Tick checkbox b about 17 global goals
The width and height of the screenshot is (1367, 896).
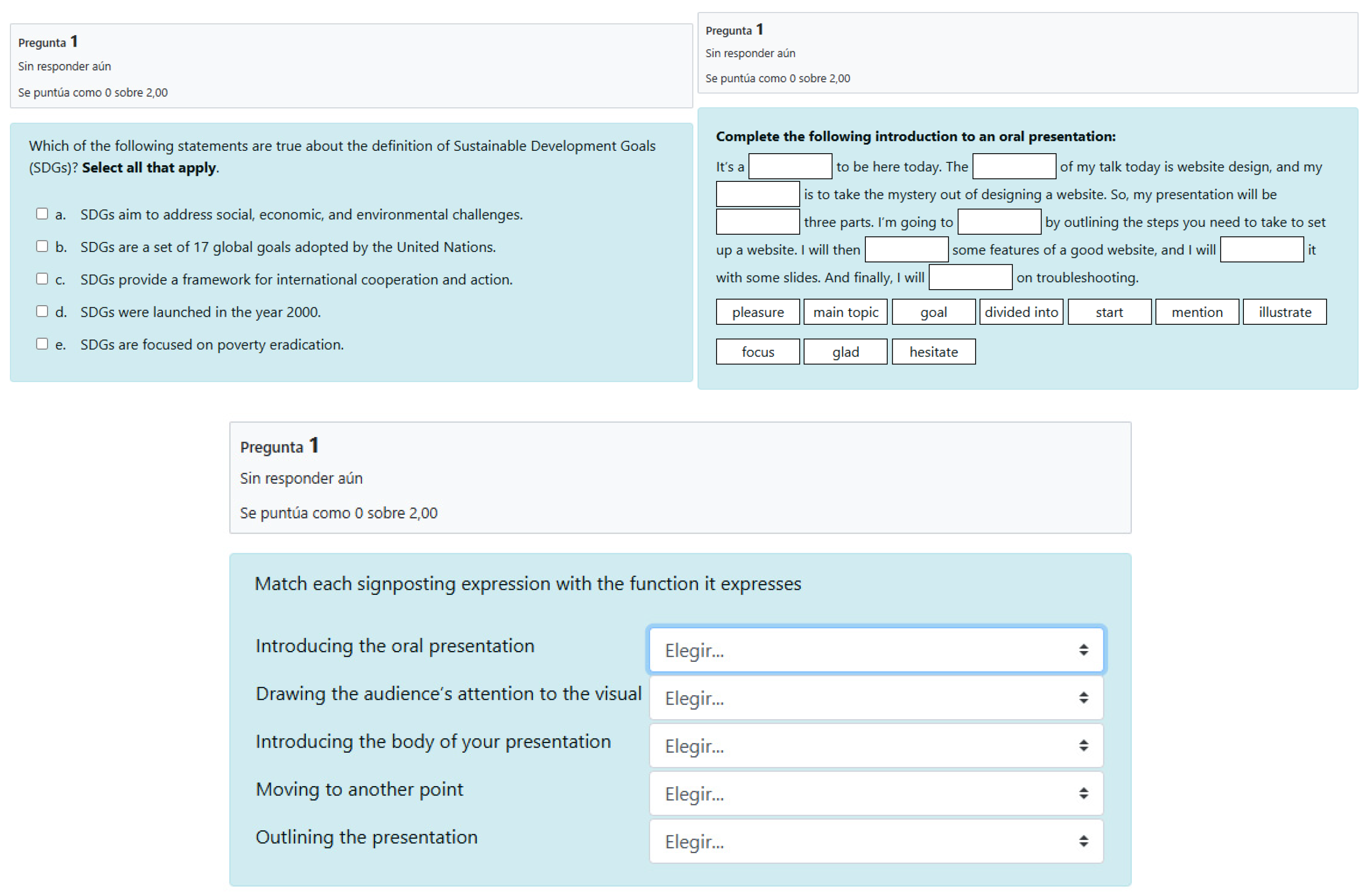42,246
